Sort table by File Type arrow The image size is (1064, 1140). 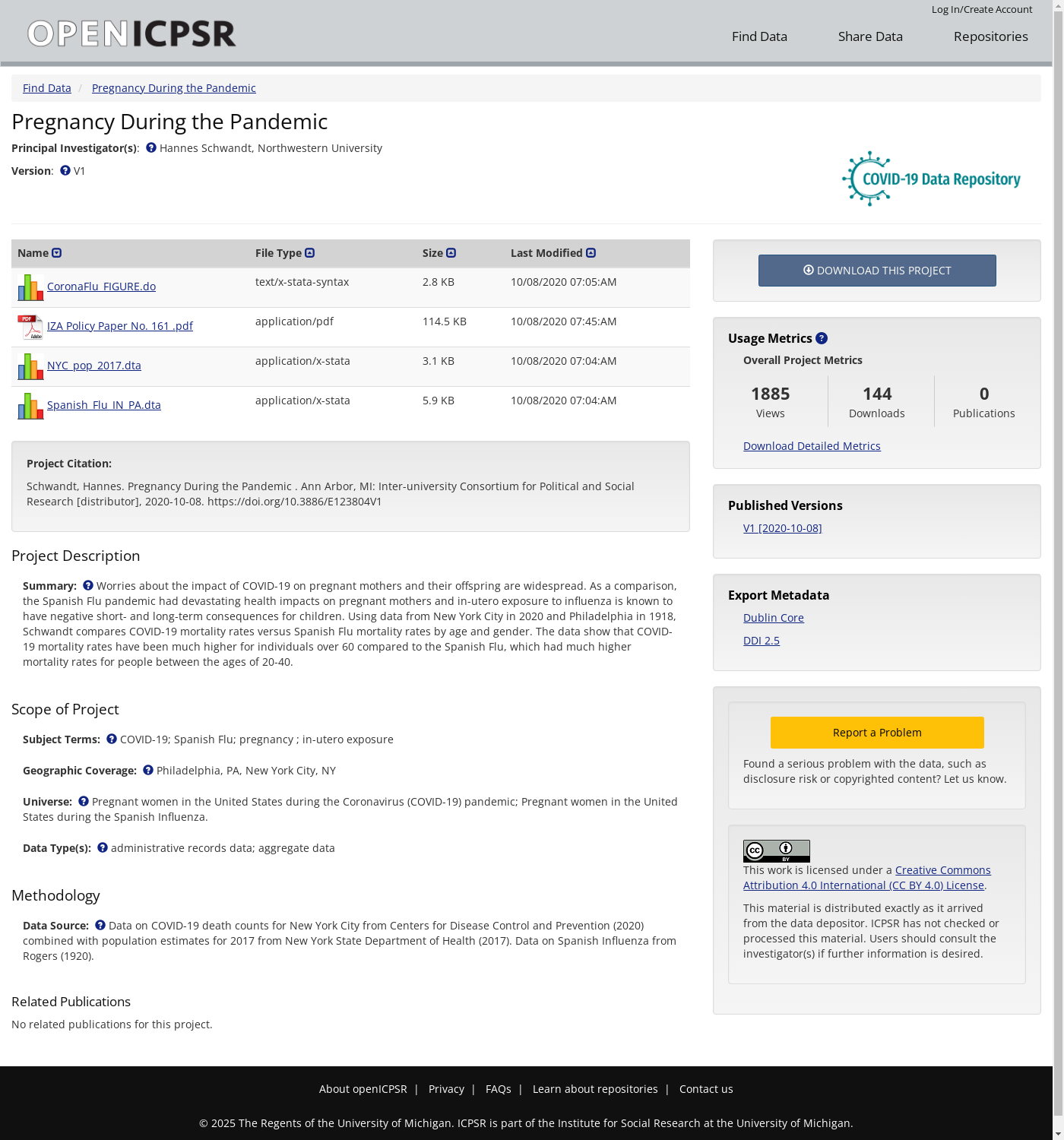coord(310,253)
